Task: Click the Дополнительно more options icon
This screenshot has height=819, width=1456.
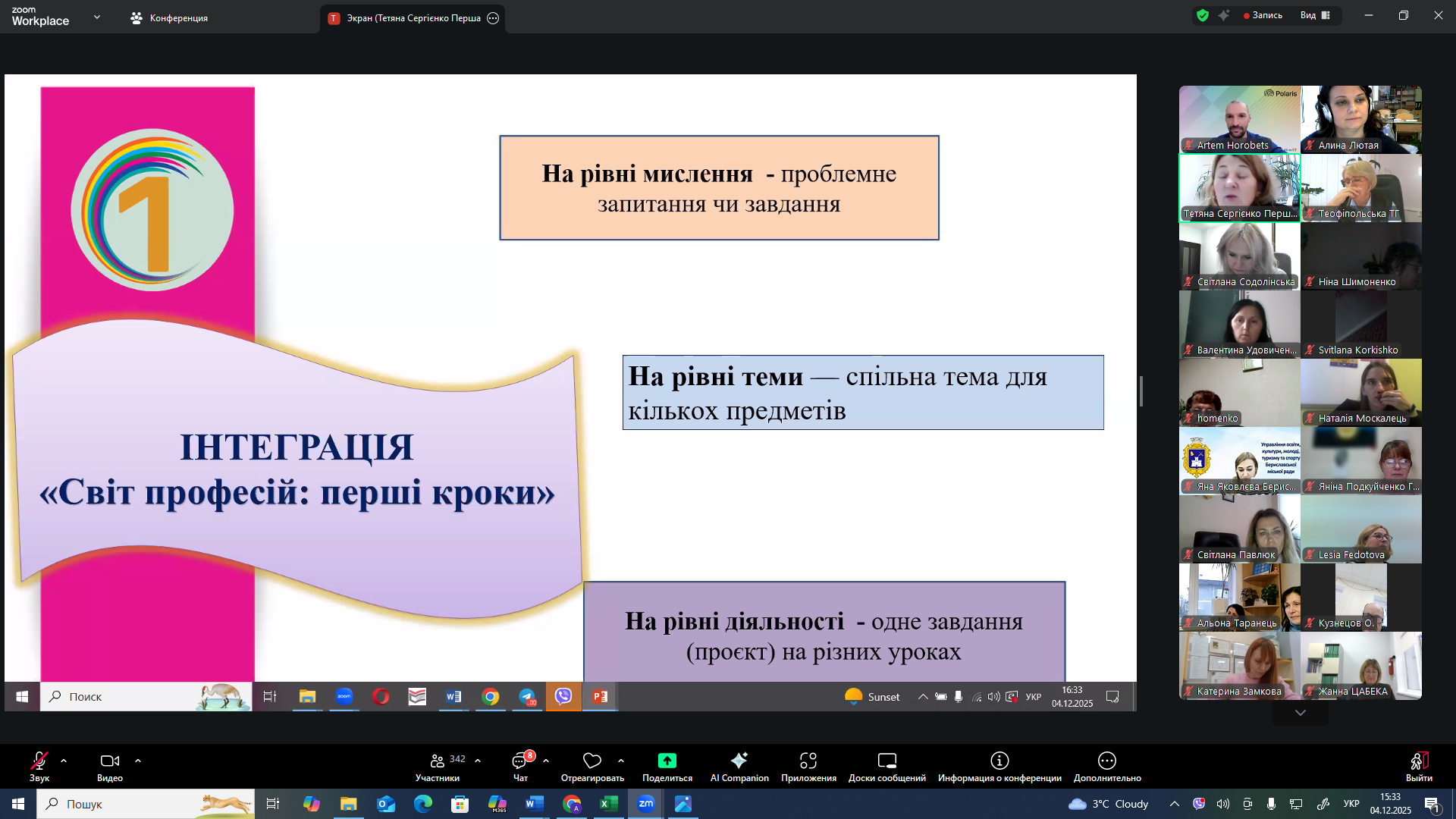Action: 1106,761
